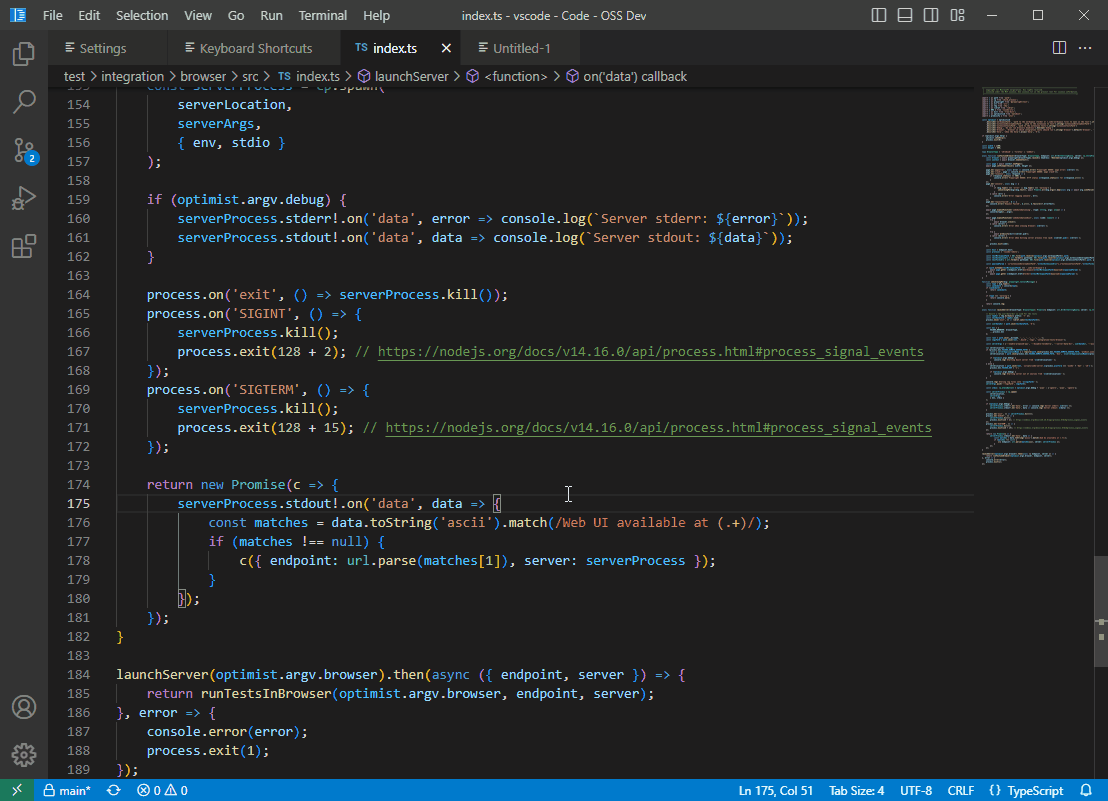1108x801 pixels.
Task: Click the notifications bell in status bar
Action: pyautogui.click(x=1086, y=790)
